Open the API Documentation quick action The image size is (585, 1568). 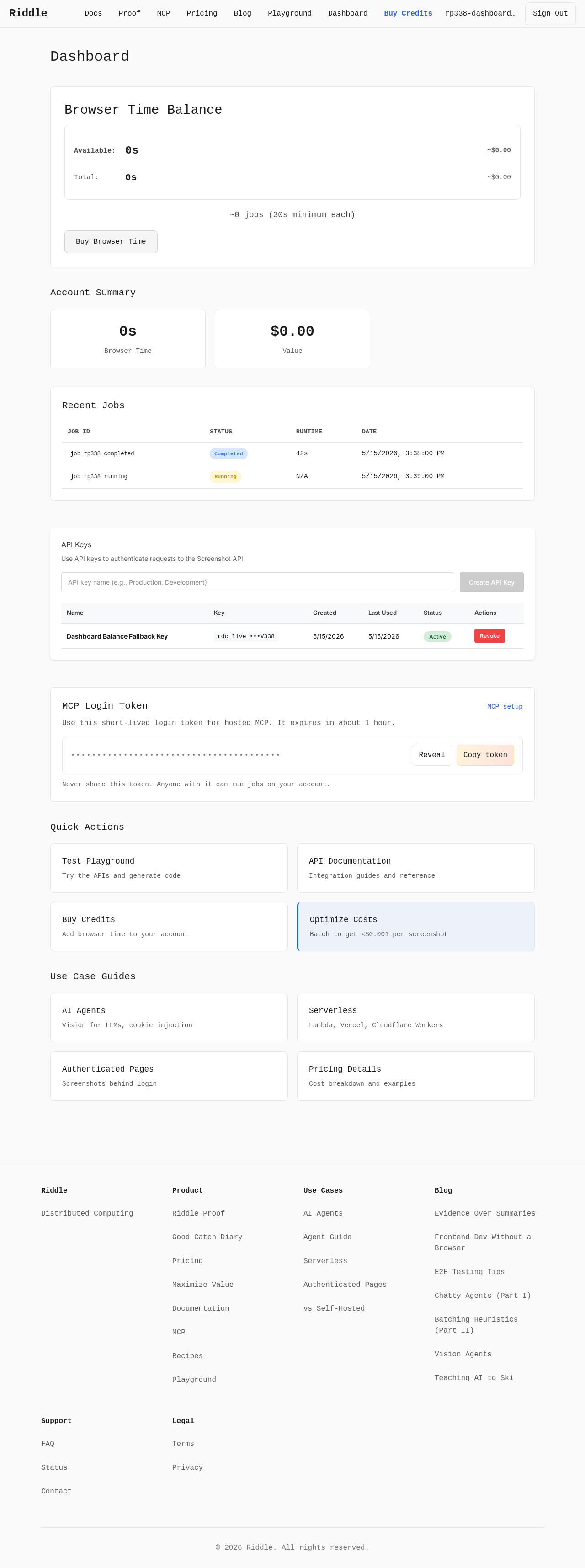[416, 868]
